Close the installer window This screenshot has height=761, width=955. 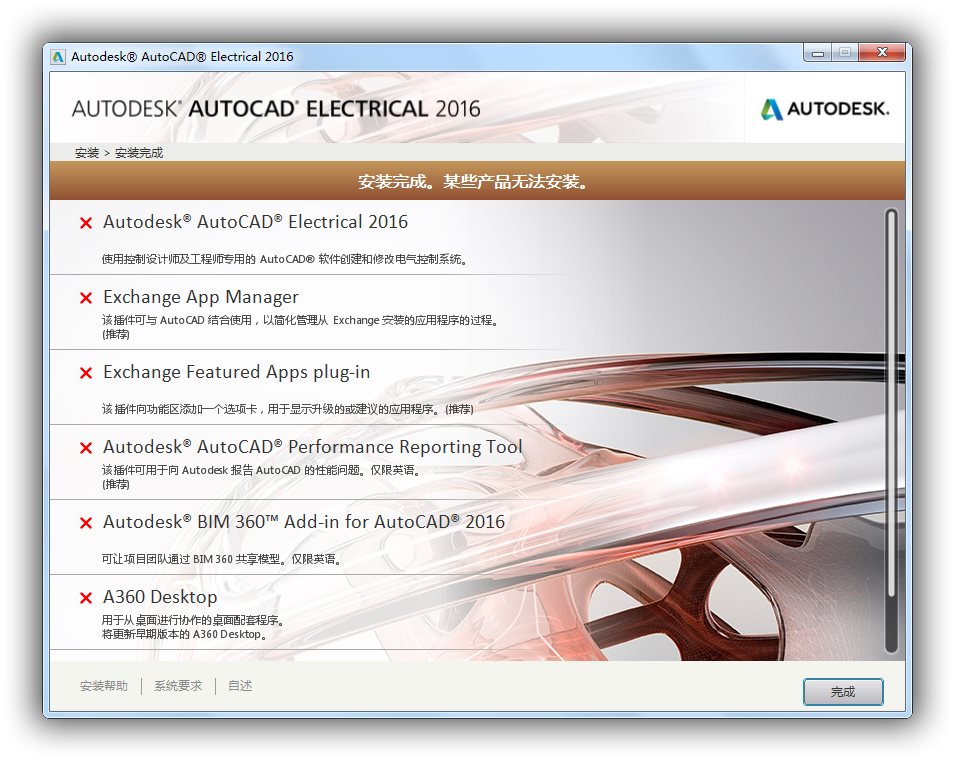(x=881, y=53)
